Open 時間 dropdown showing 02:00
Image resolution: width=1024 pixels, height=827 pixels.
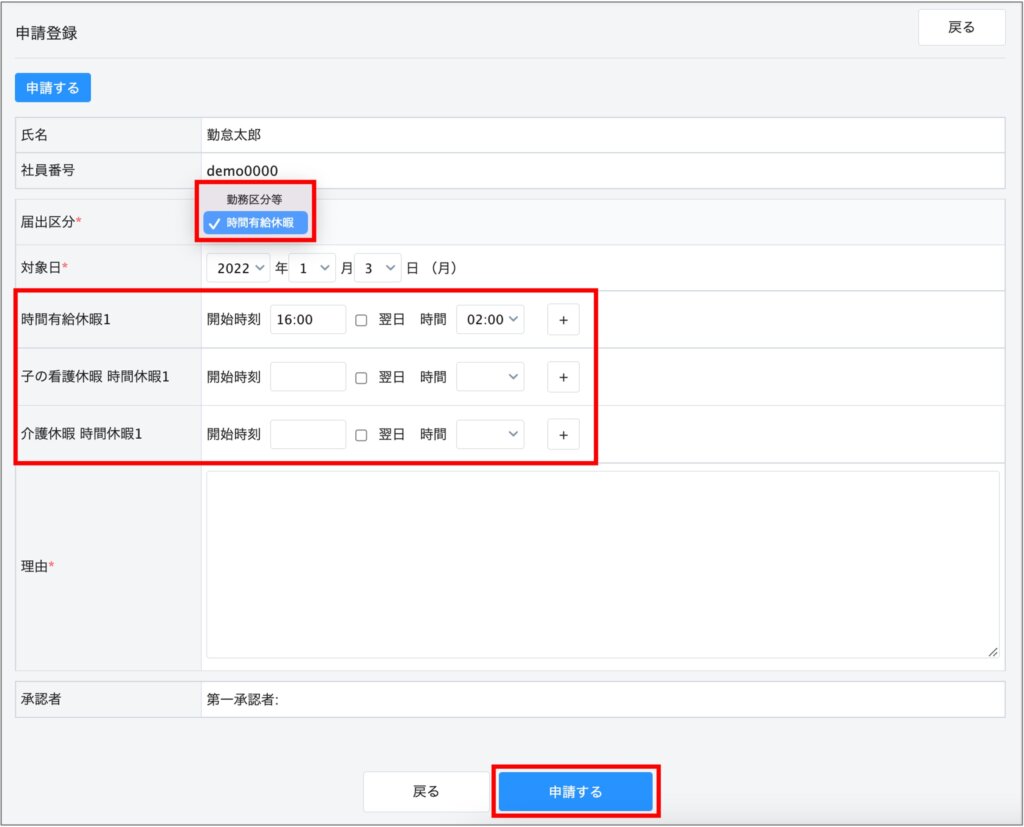pyautogui.click(x=489, y=320)
